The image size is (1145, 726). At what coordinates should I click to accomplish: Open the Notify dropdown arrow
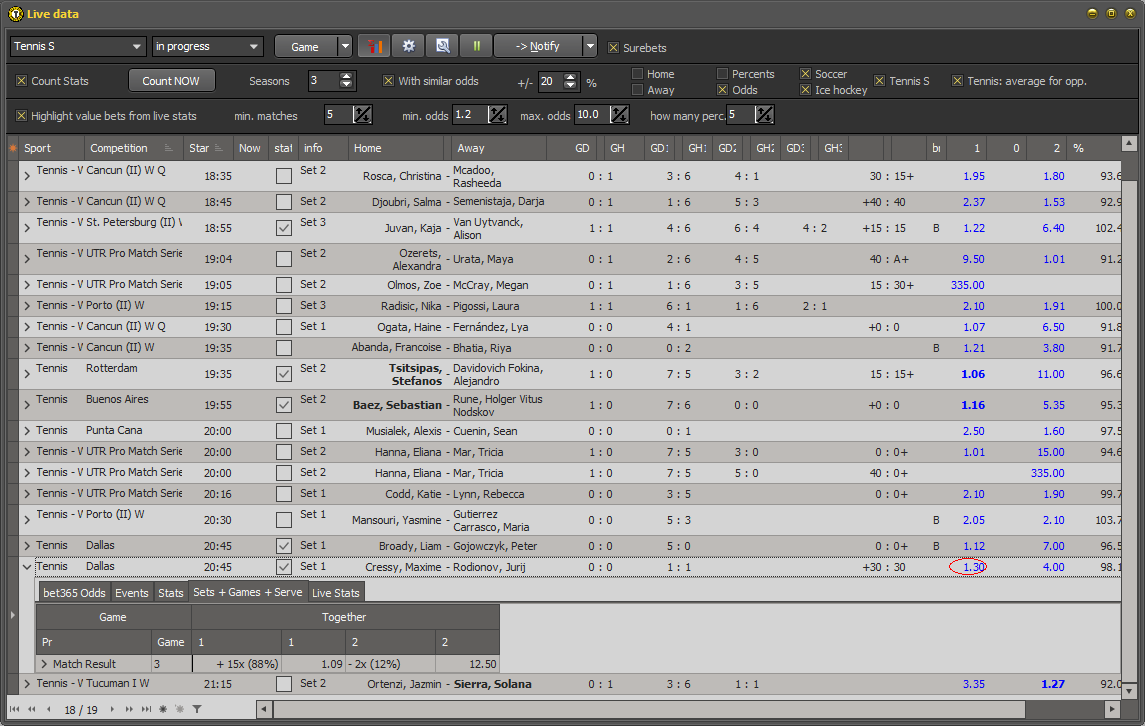point(590,45)
